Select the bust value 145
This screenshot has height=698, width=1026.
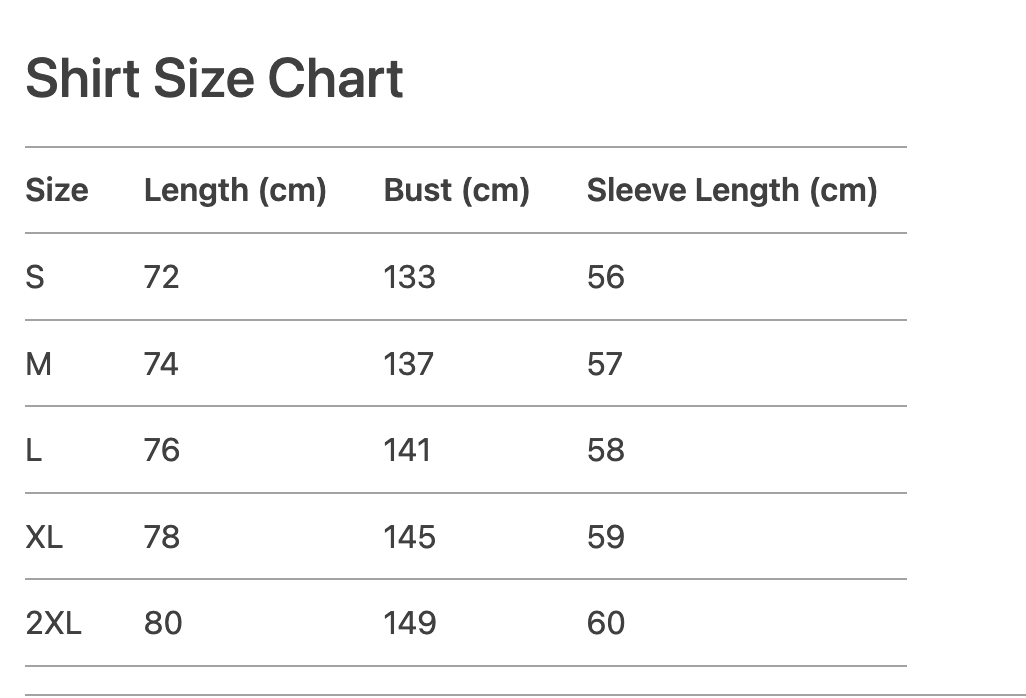[x=409, y=537]
